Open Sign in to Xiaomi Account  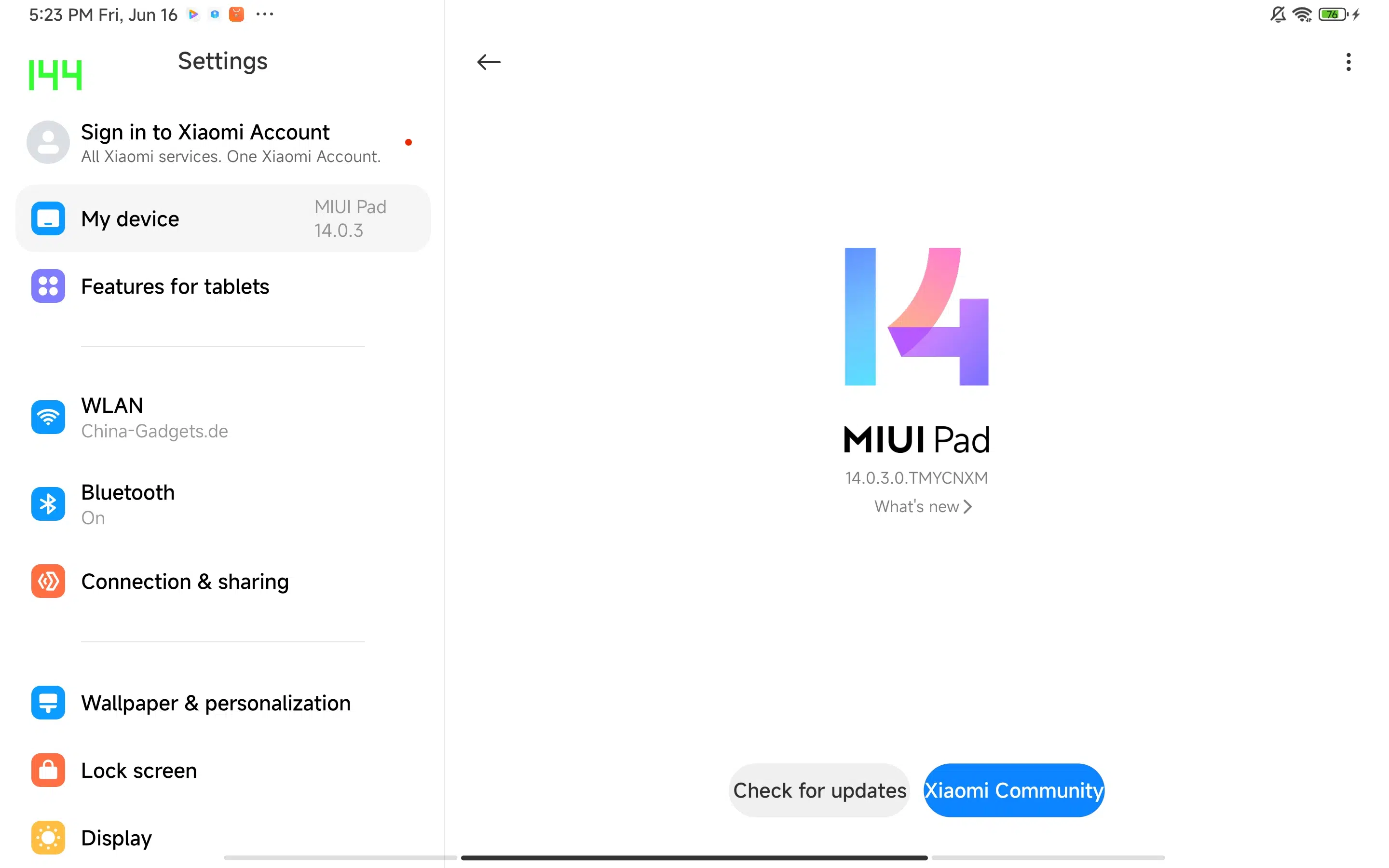223,142
